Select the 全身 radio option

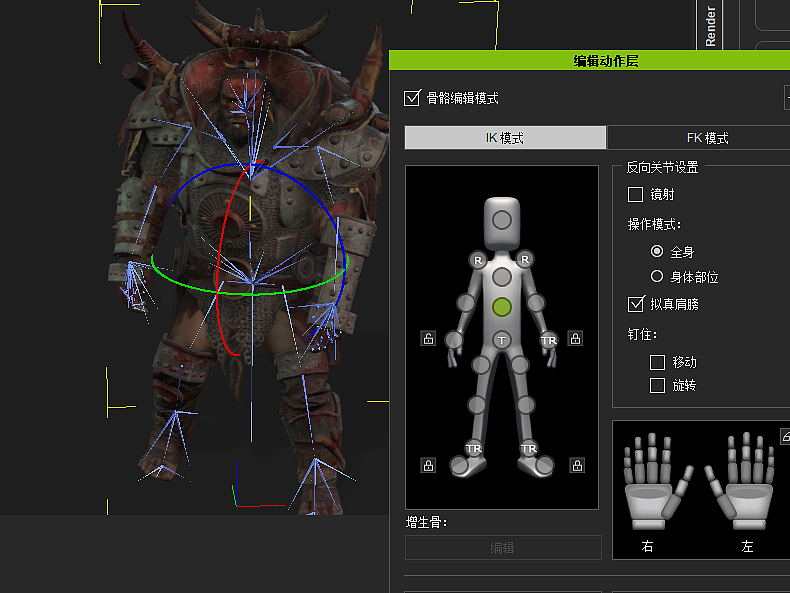pos(656,251)
